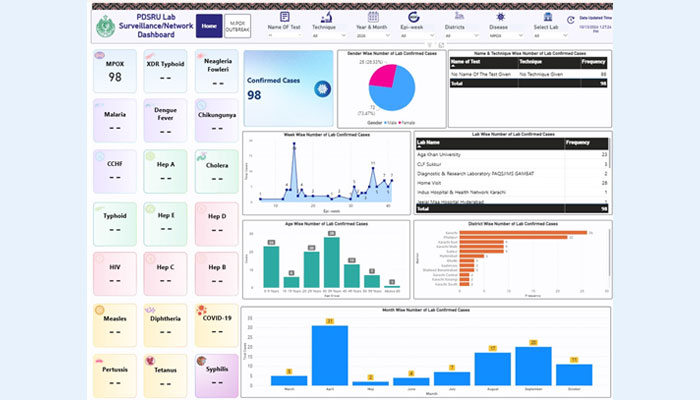Click the virus icon on Confirmed Cases card
Image resolution: width=700 pixels, height=400 pixels.
pos(322,89)
